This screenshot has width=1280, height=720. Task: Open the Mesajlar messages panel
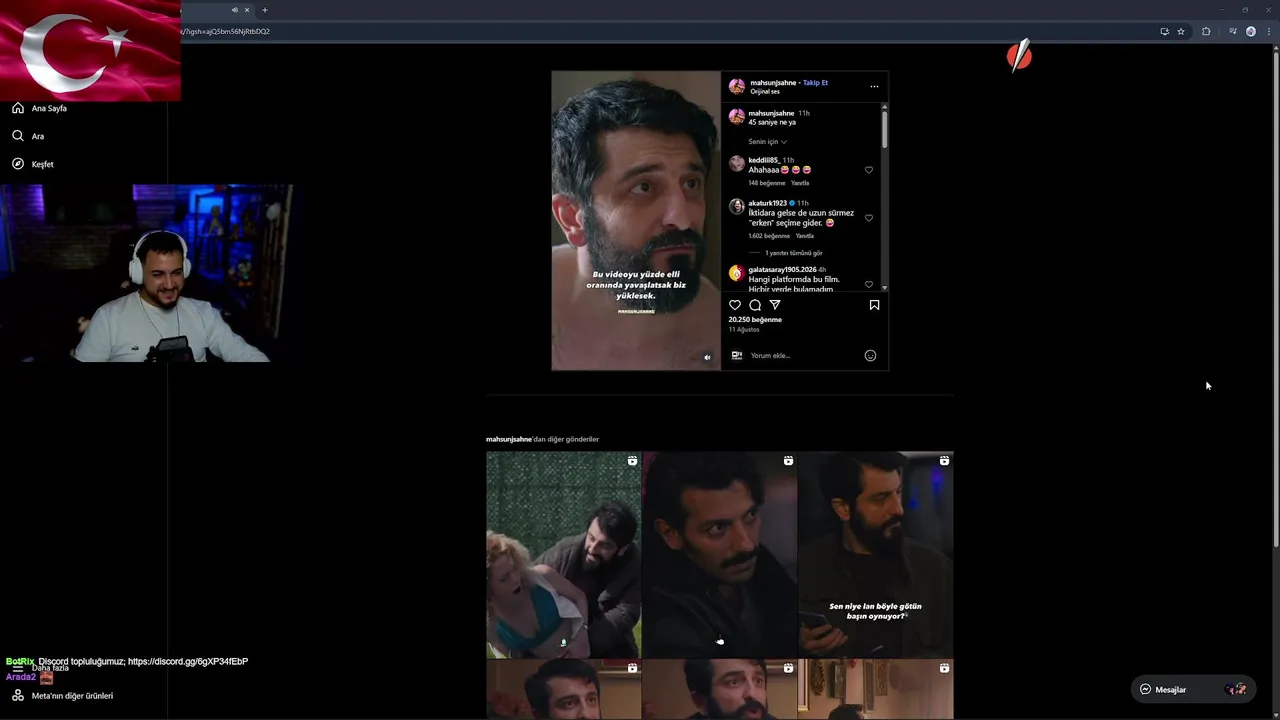pos(1191,689)
